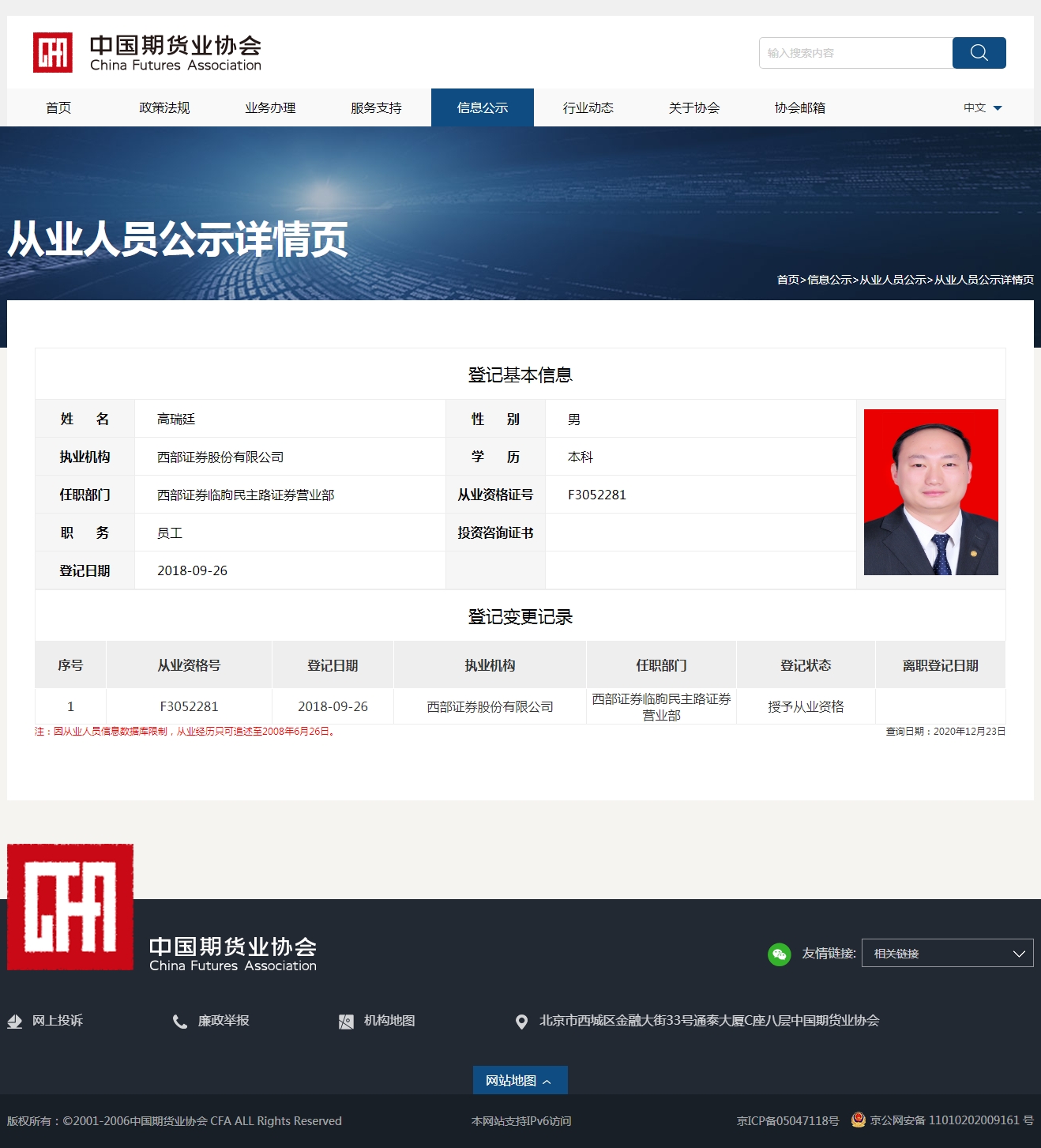
Task: Click the CFA logo in header
Action: (53, 53)
